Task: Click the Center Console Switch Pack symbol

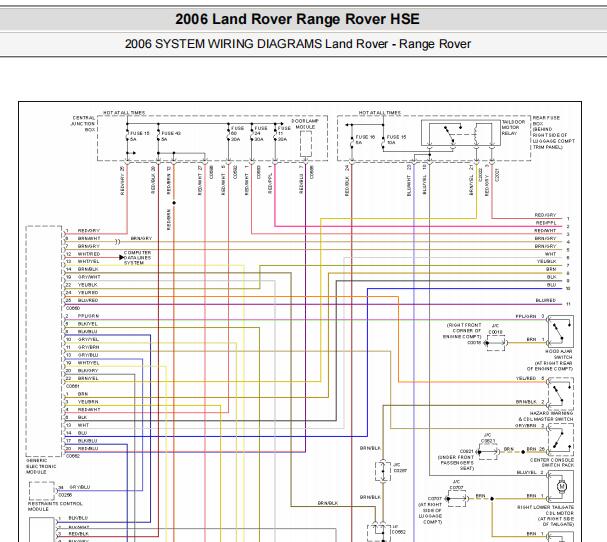Action: (x=561, y=440)
